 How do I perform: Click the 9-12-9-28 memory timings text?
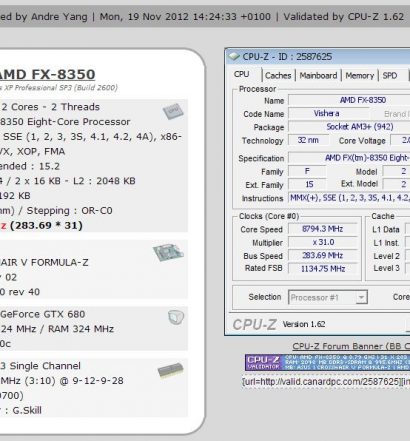pos(98,381)
